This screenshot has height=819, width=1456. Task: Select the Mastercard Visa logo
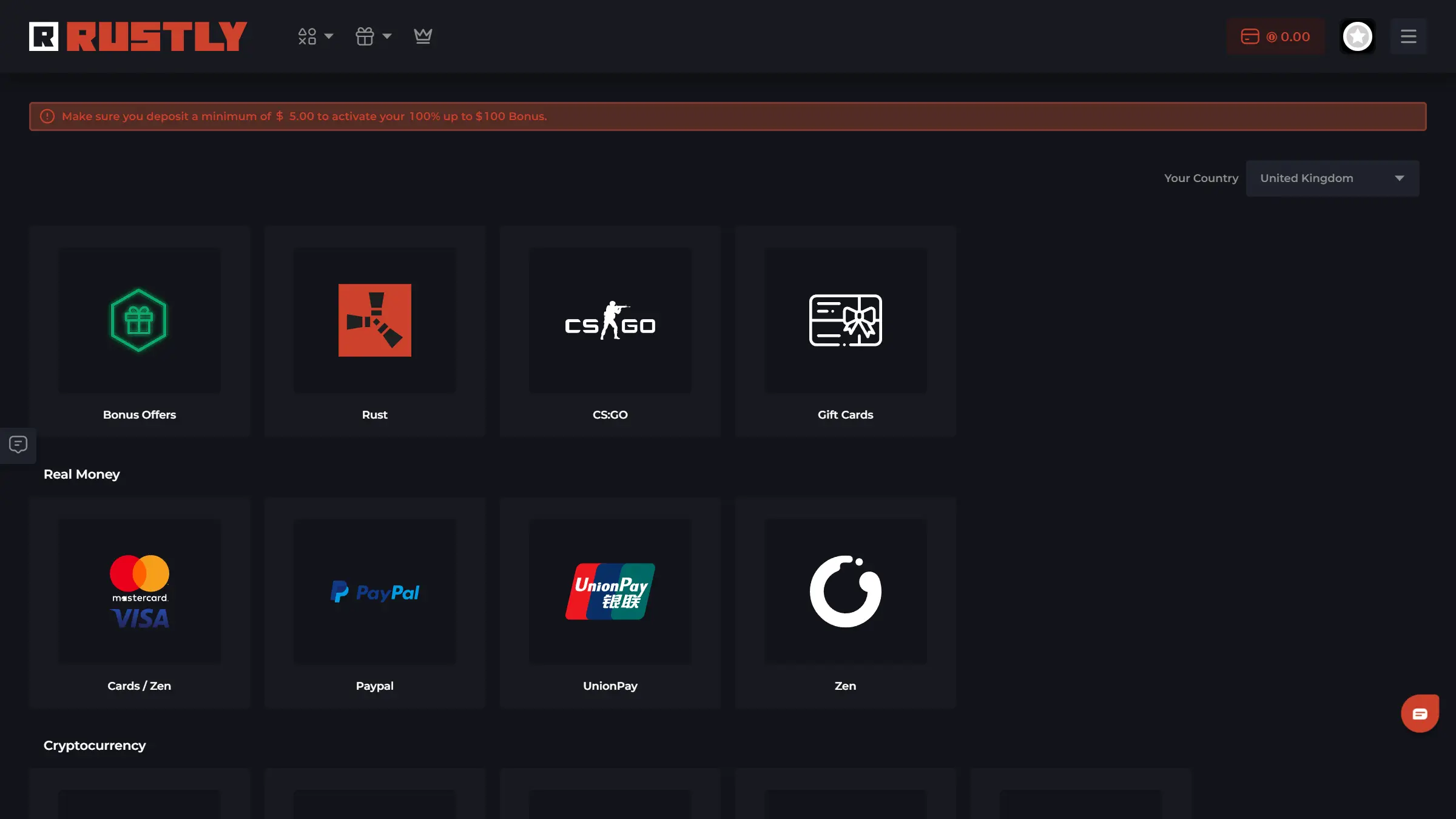139,591
